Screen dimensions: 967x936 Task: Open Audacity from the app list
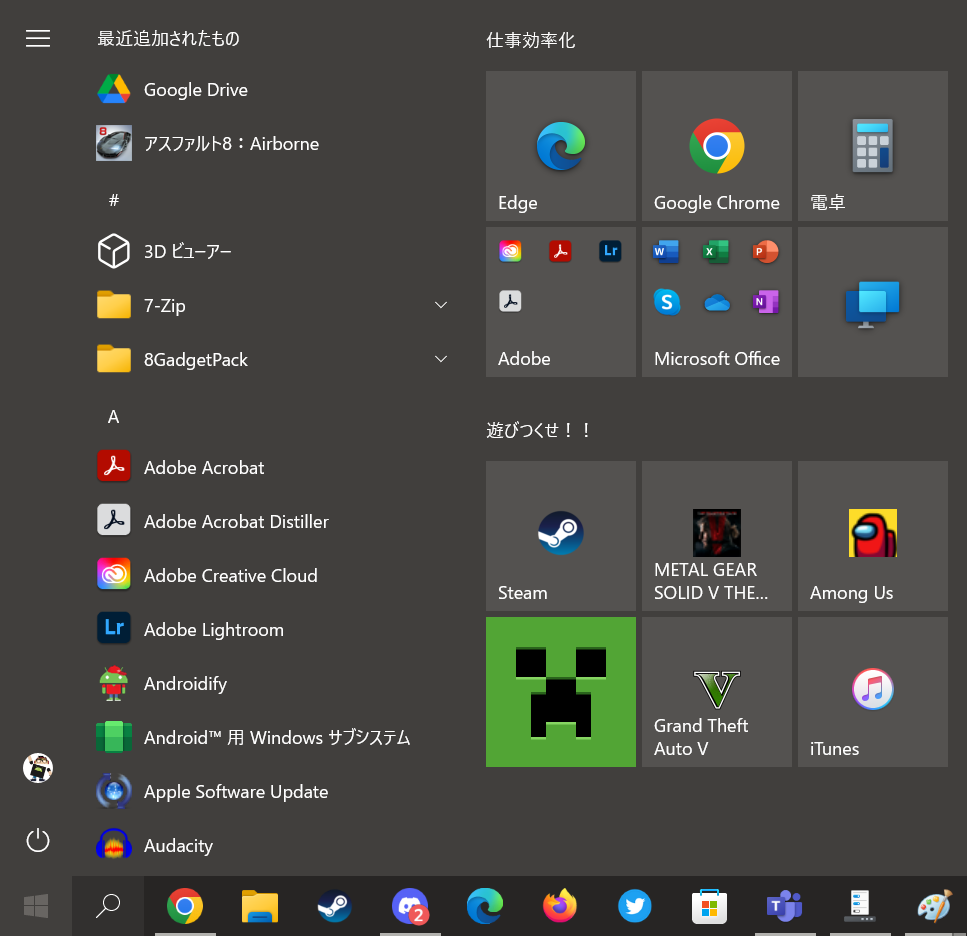point(178,845)
